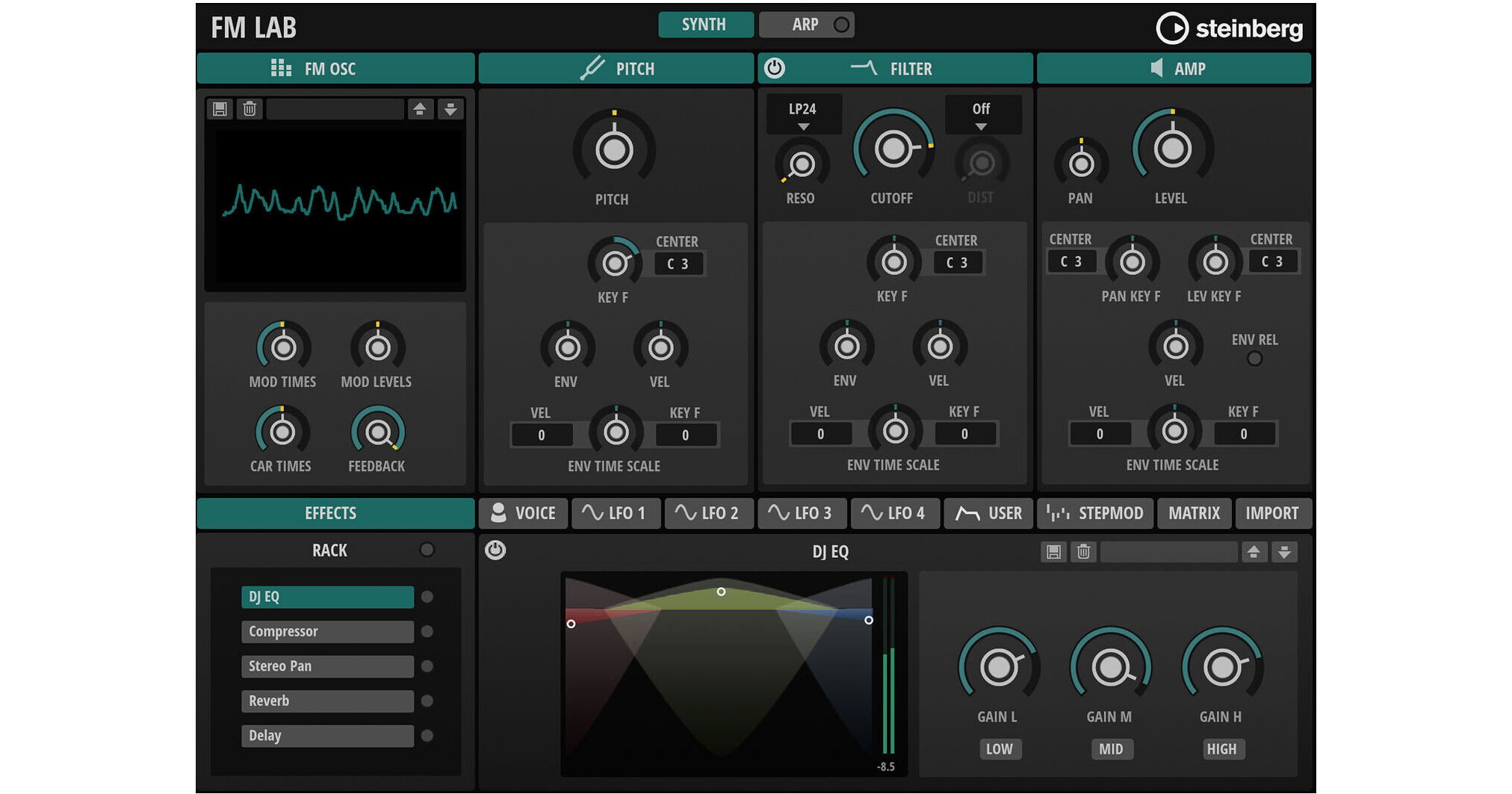Toggle the Delay effect slot on
The width and height of the screenshot is (1512, 794).
(x=427, y=736)
